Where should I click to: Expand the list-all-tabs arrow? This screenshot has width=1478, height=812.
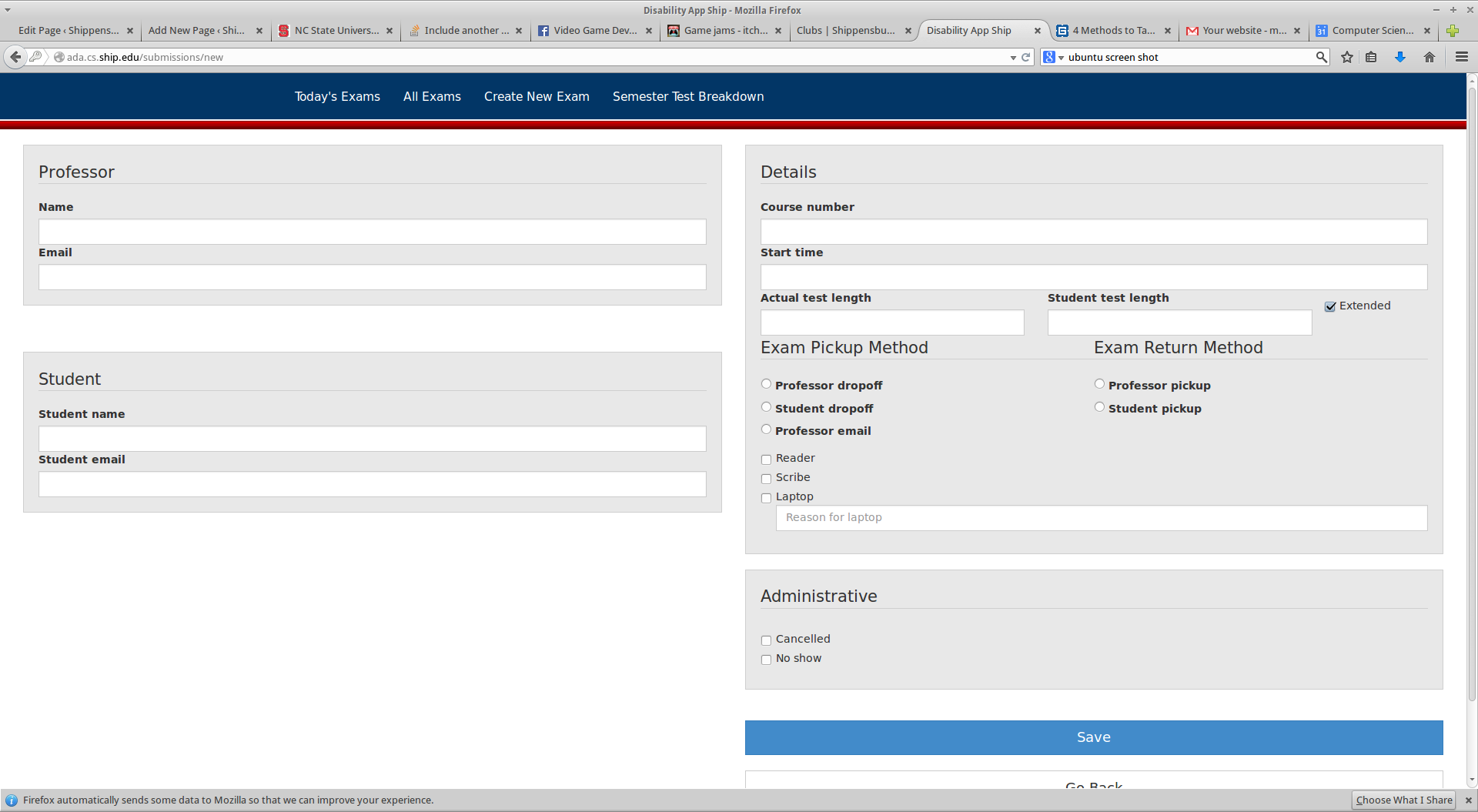tap(8, 10)
